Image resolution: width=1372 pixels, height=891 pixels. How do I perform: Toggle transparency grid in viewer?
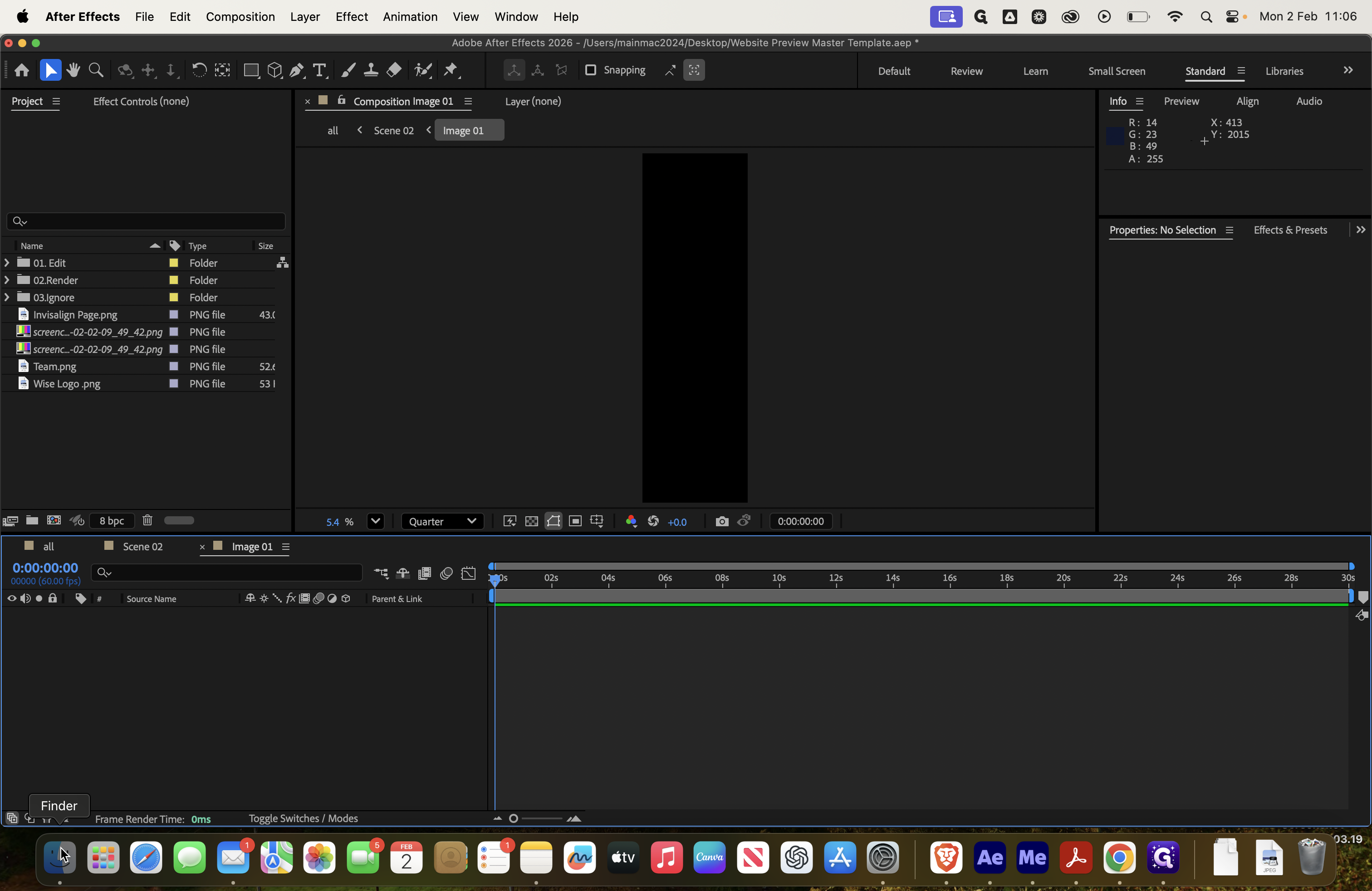(x=531, y=522)
